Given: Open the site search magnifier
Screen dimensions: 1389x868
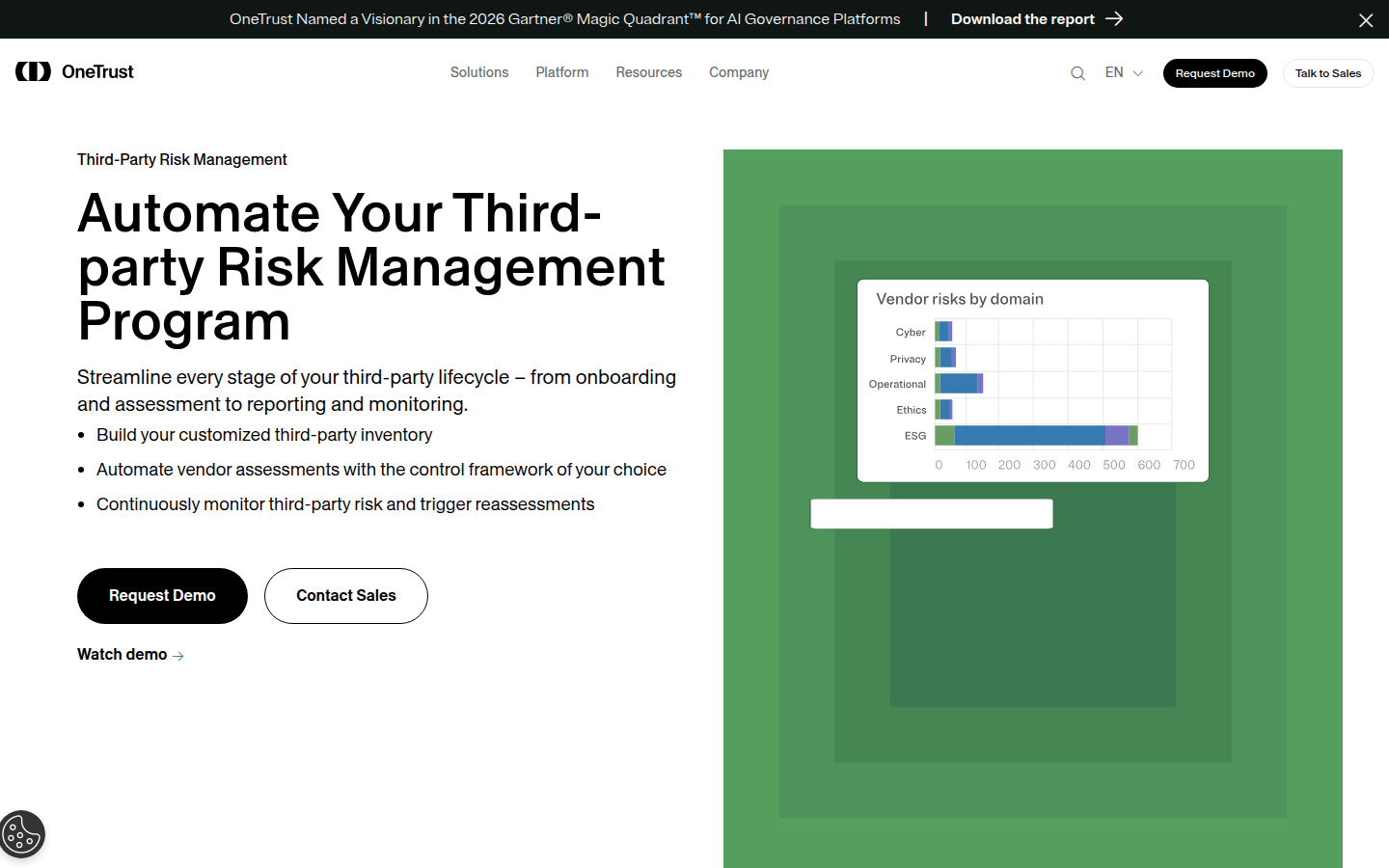Looking at the screenshot, I should click(1077, 73).
